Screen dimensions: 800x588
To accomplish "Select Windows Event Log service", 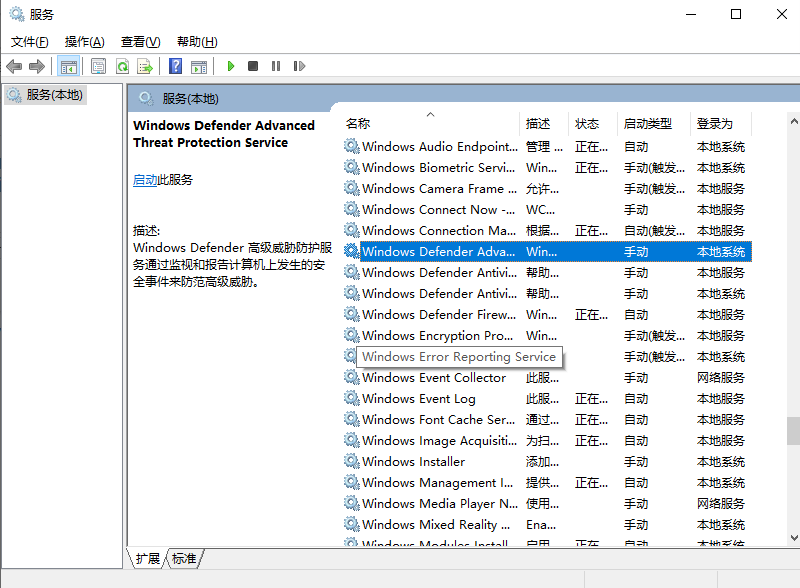I will click(547, 398).
